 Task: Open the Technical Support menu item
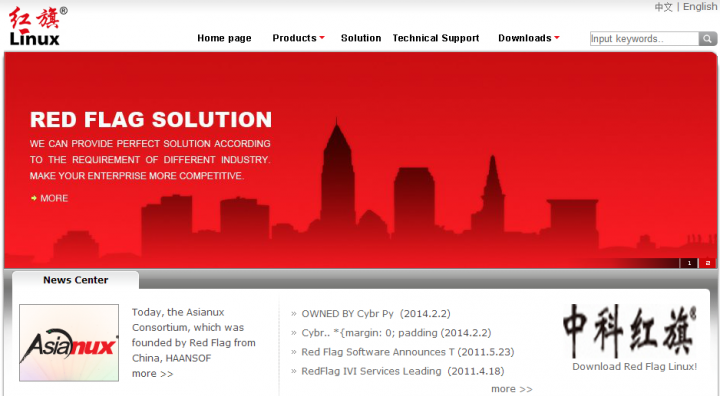click(436, 38)
